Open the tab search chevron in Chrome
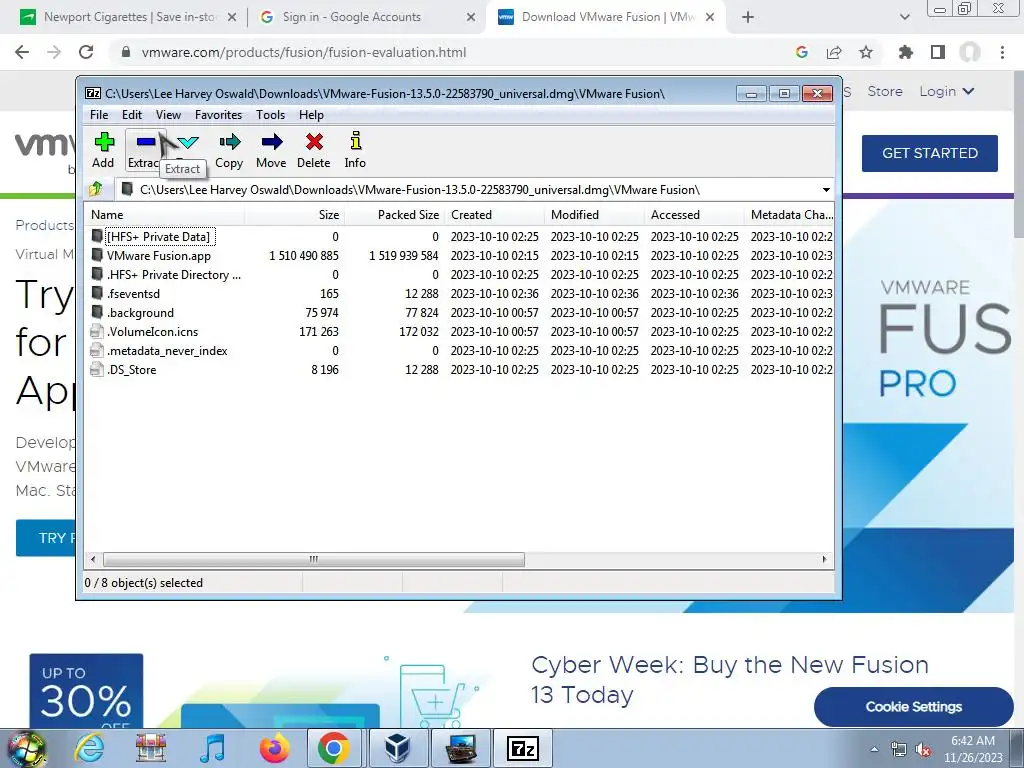The image size is (1024, 768). tap(904, 18)
